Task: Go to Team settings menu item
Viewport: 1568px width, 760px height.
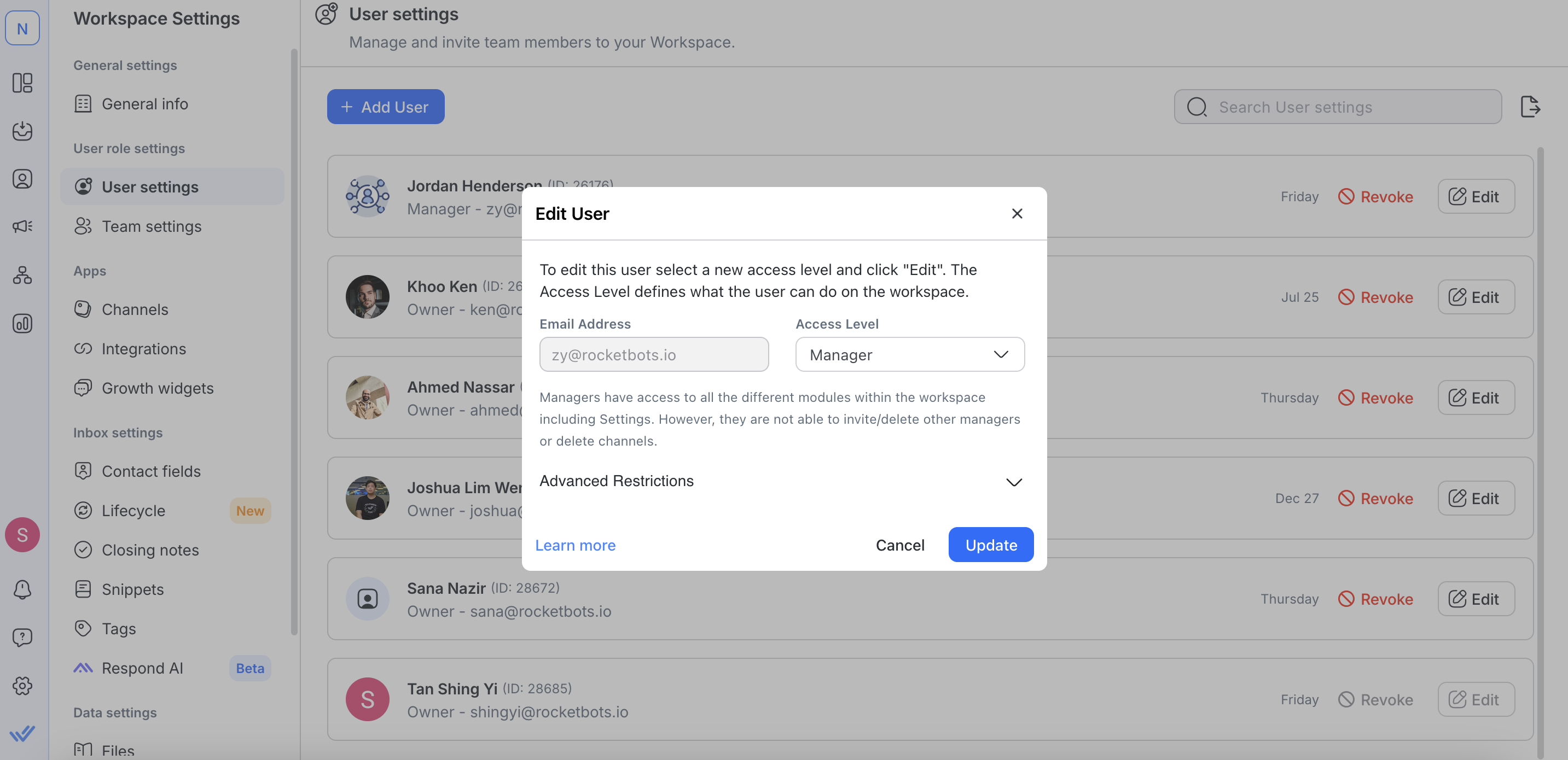Action: point(151,226)
